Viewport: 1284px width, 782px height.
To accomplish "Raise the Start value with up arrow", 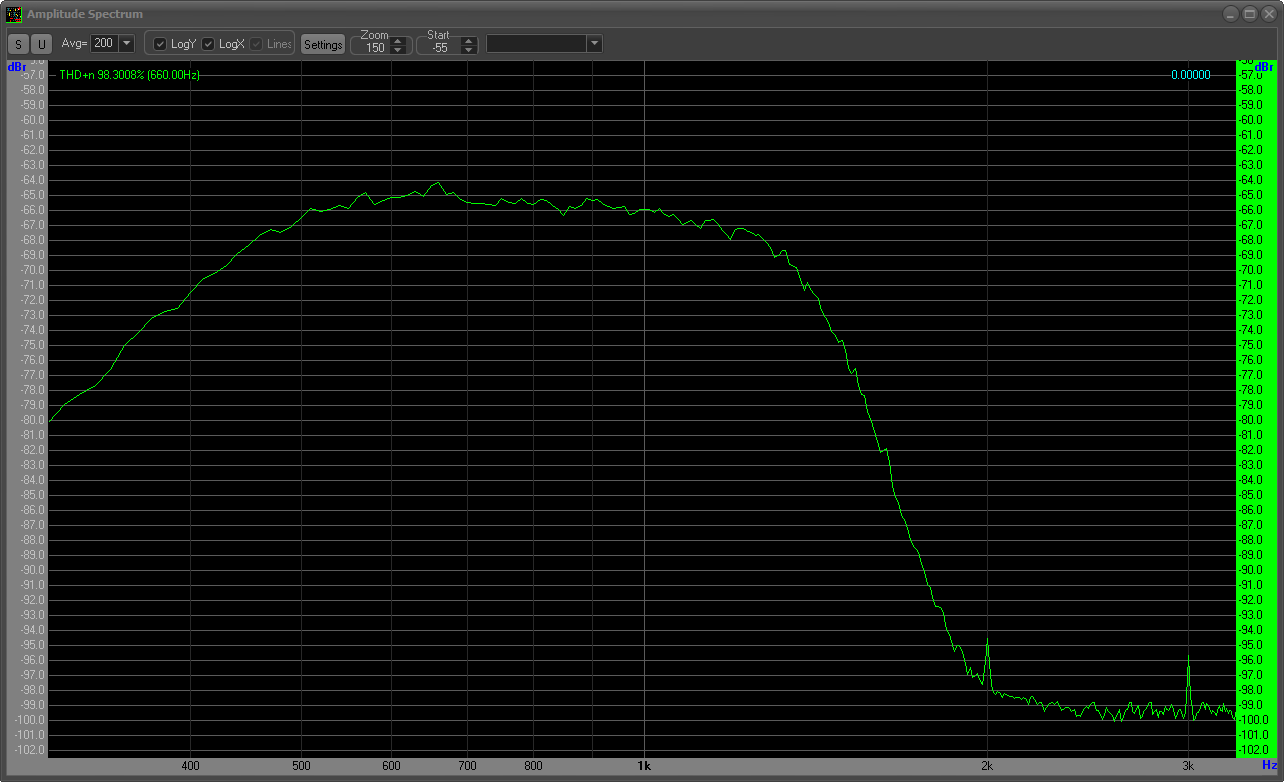I will (468, 41).
